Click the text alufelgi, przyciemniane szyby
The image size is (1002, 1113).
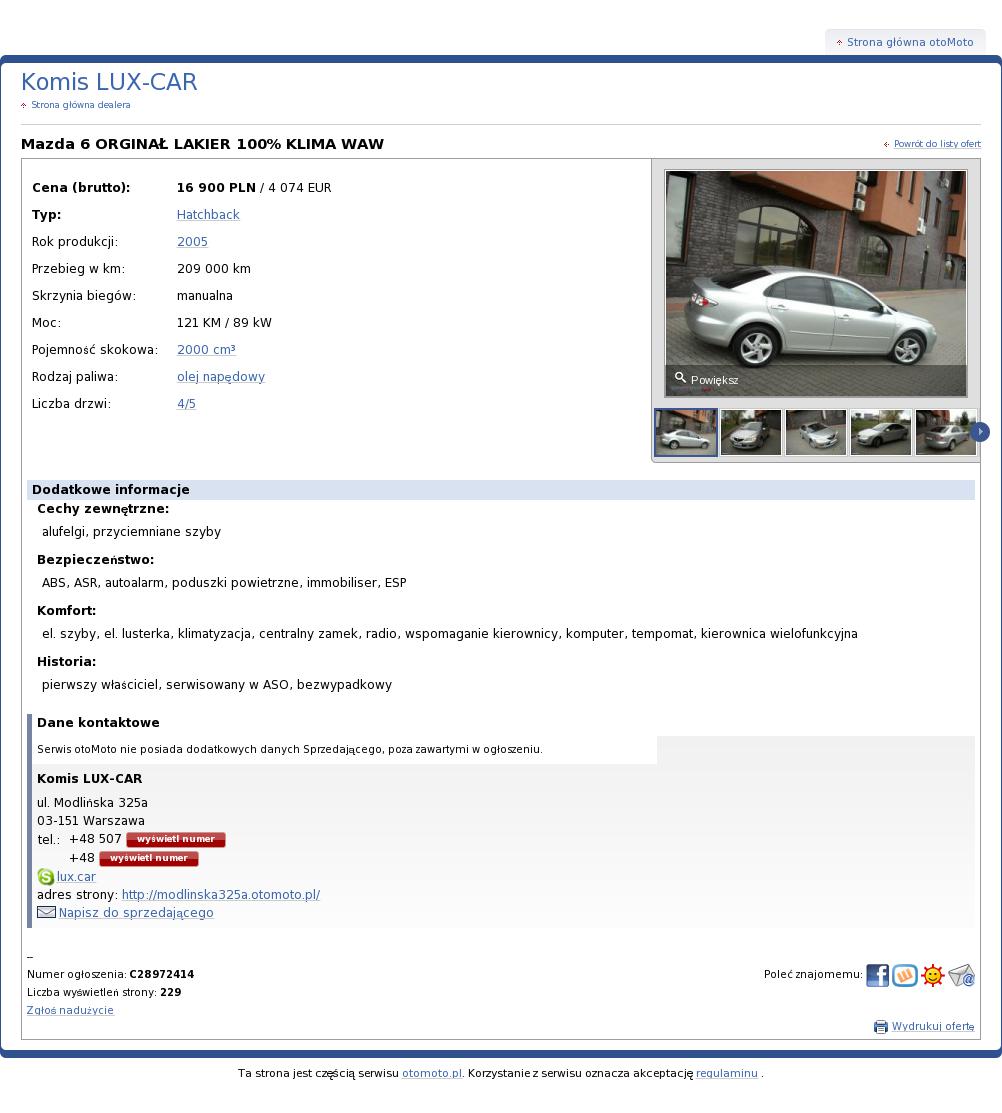(131, 532)
